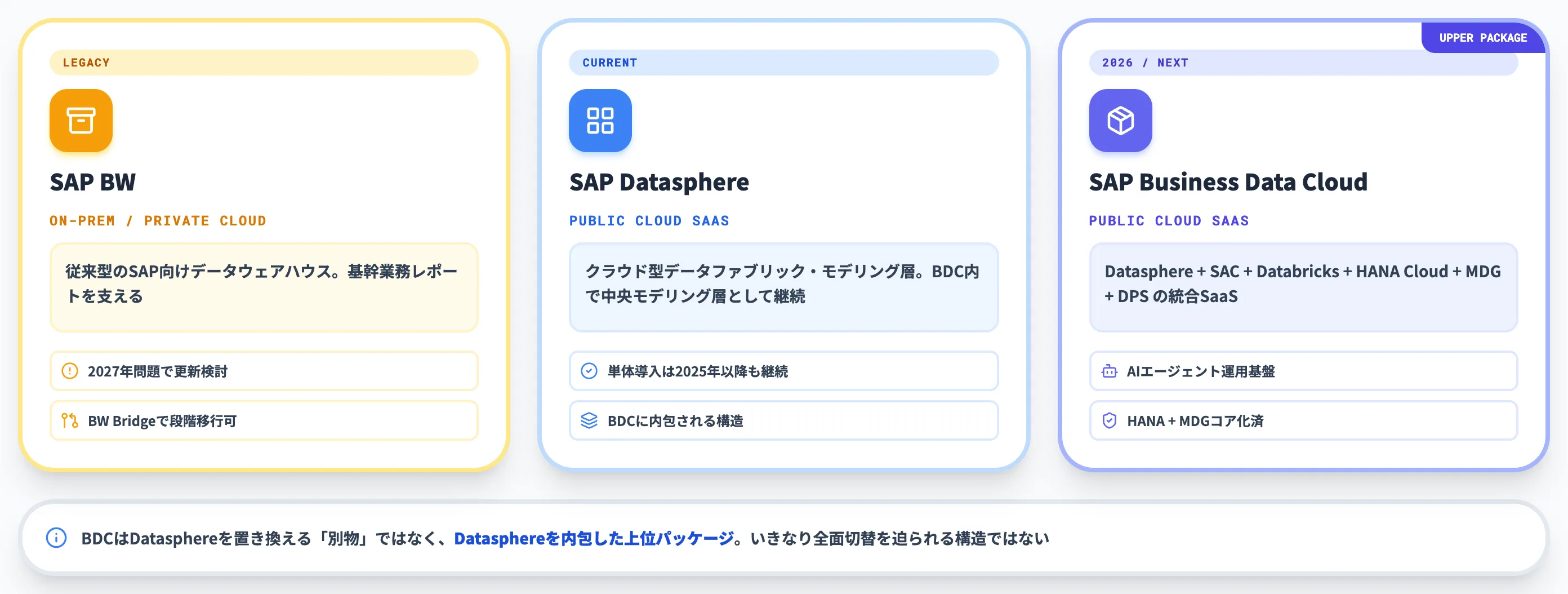The image size is (1568, 594).
Task: Click the warning circle icon beside 2027年問題で更新検討
Action: 70,371
